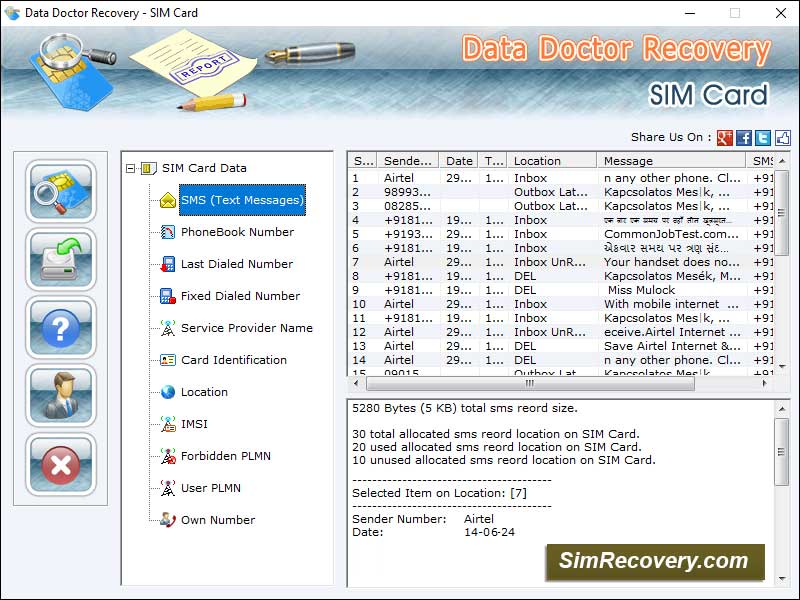Click the Last Dialed Number icon

click(167, 264)
